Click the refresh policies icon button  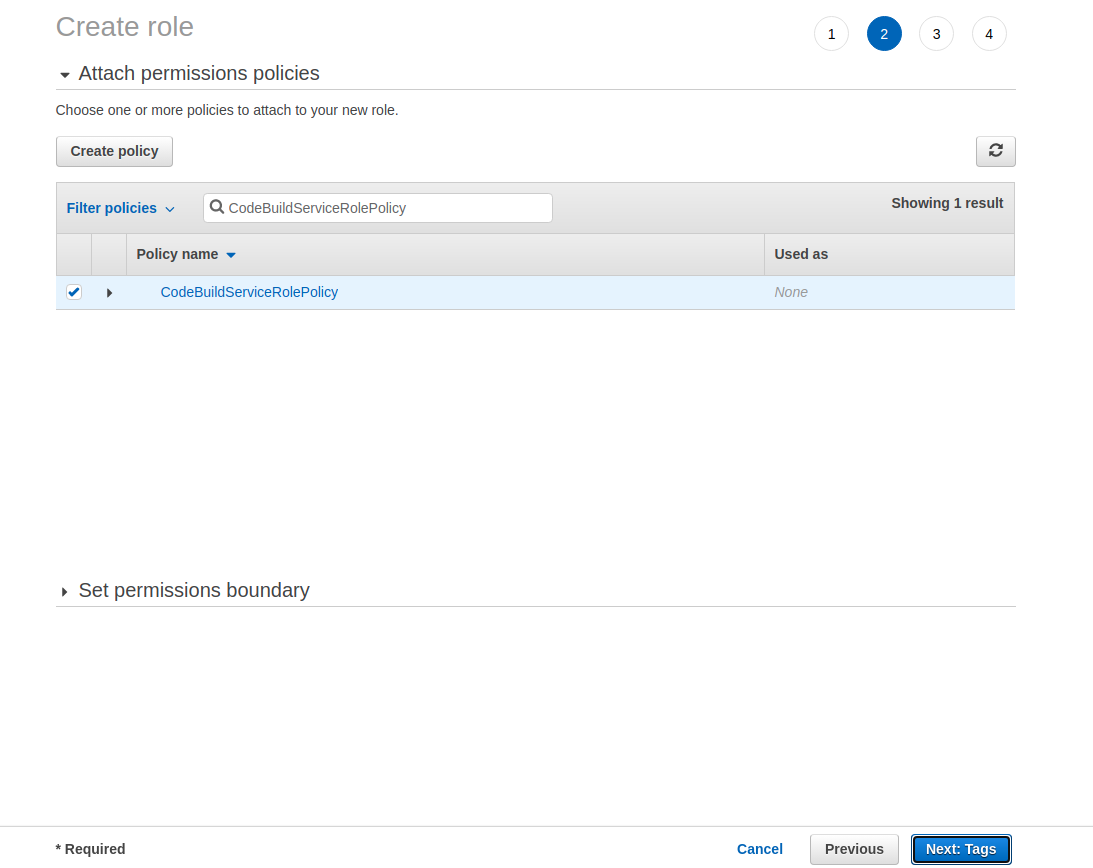tap(995, 151)
